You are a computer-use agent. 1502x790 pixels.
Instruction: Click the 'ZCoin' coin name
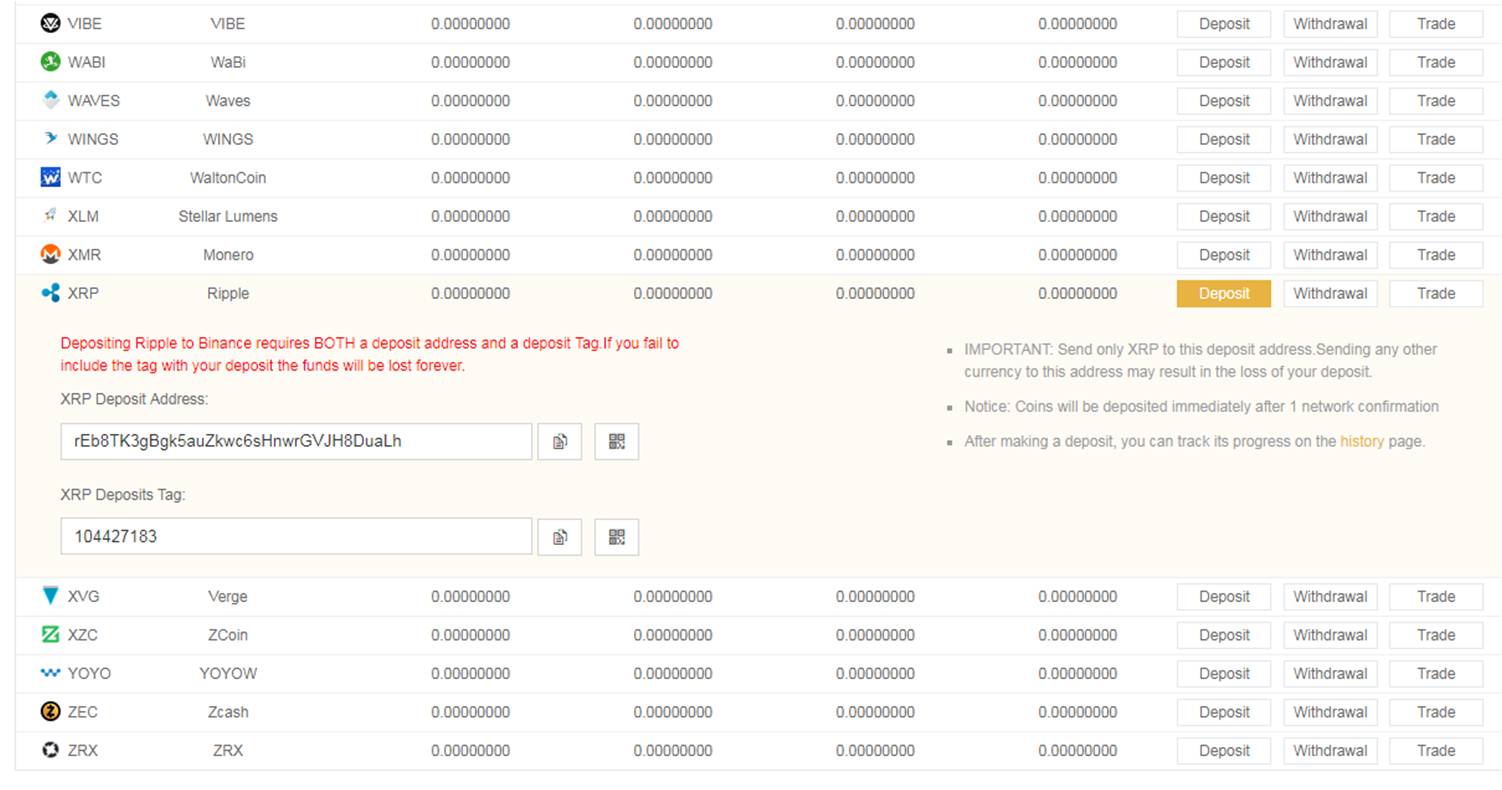point(228,635)
